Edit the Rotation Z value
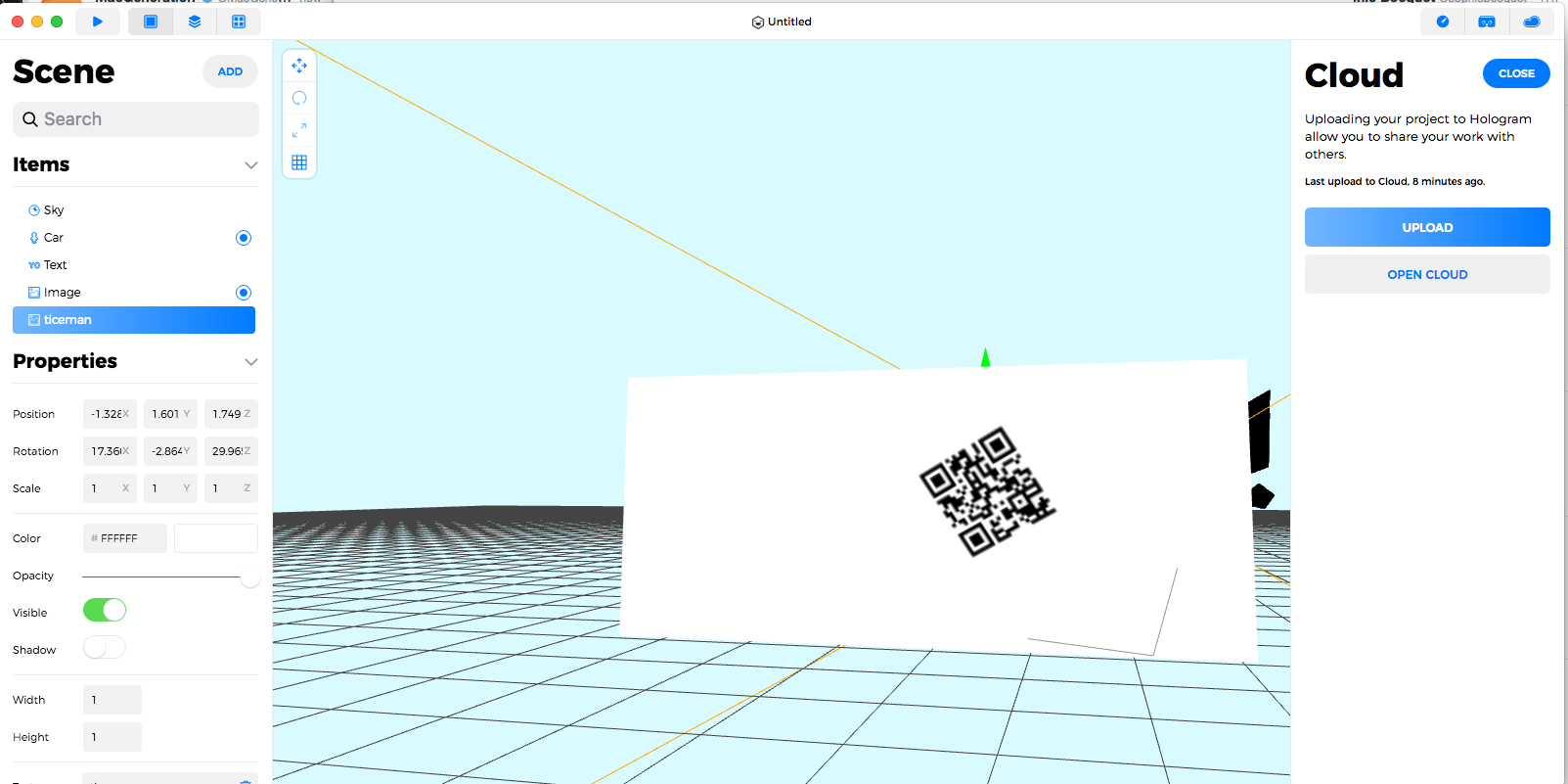Viewport: 1568px width, 784px height. pos(231,451)
